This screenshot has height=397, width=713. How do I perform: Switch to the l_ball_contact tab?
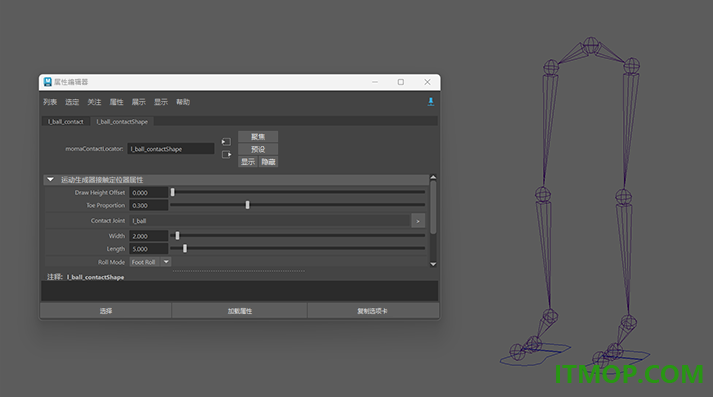[66, 121]
